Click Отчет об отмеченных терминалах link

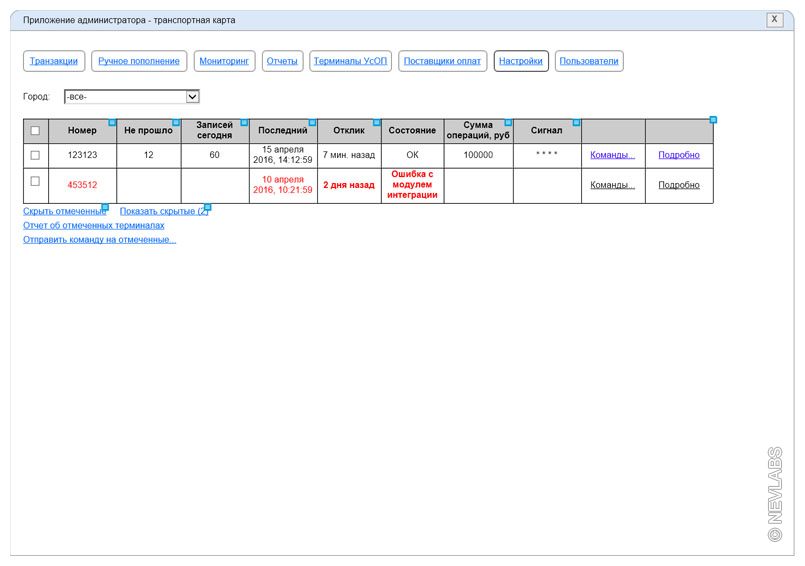coord(93,226)
